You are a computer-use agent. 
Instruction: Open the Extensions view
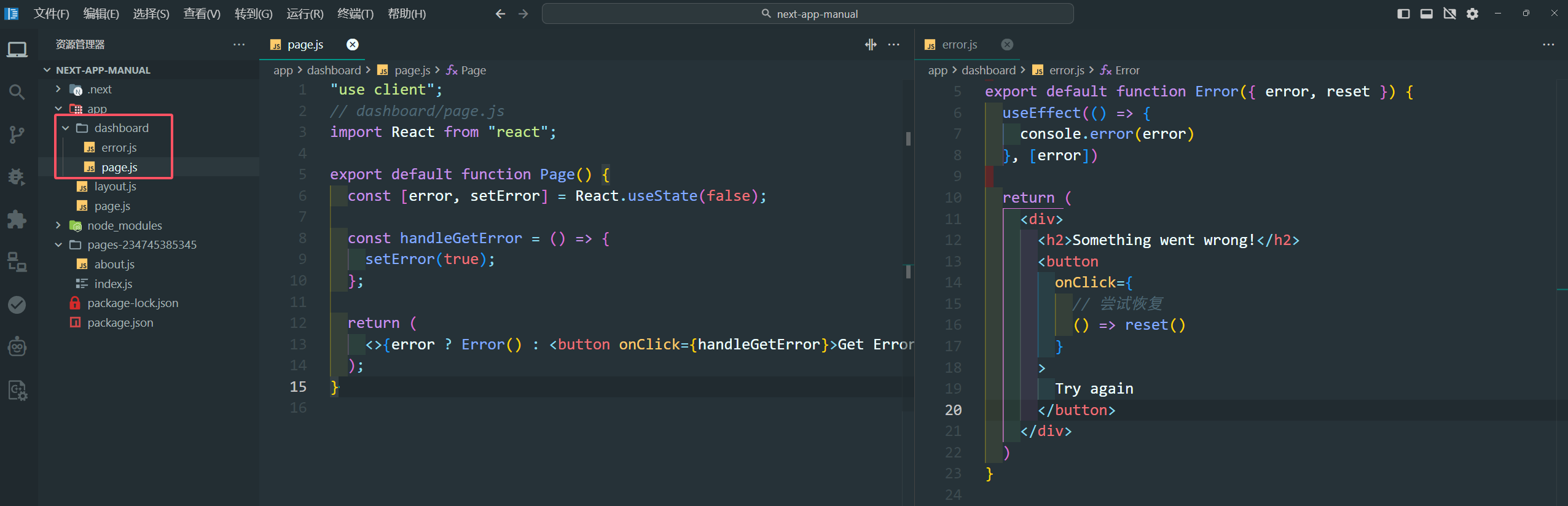pos(17,219)
